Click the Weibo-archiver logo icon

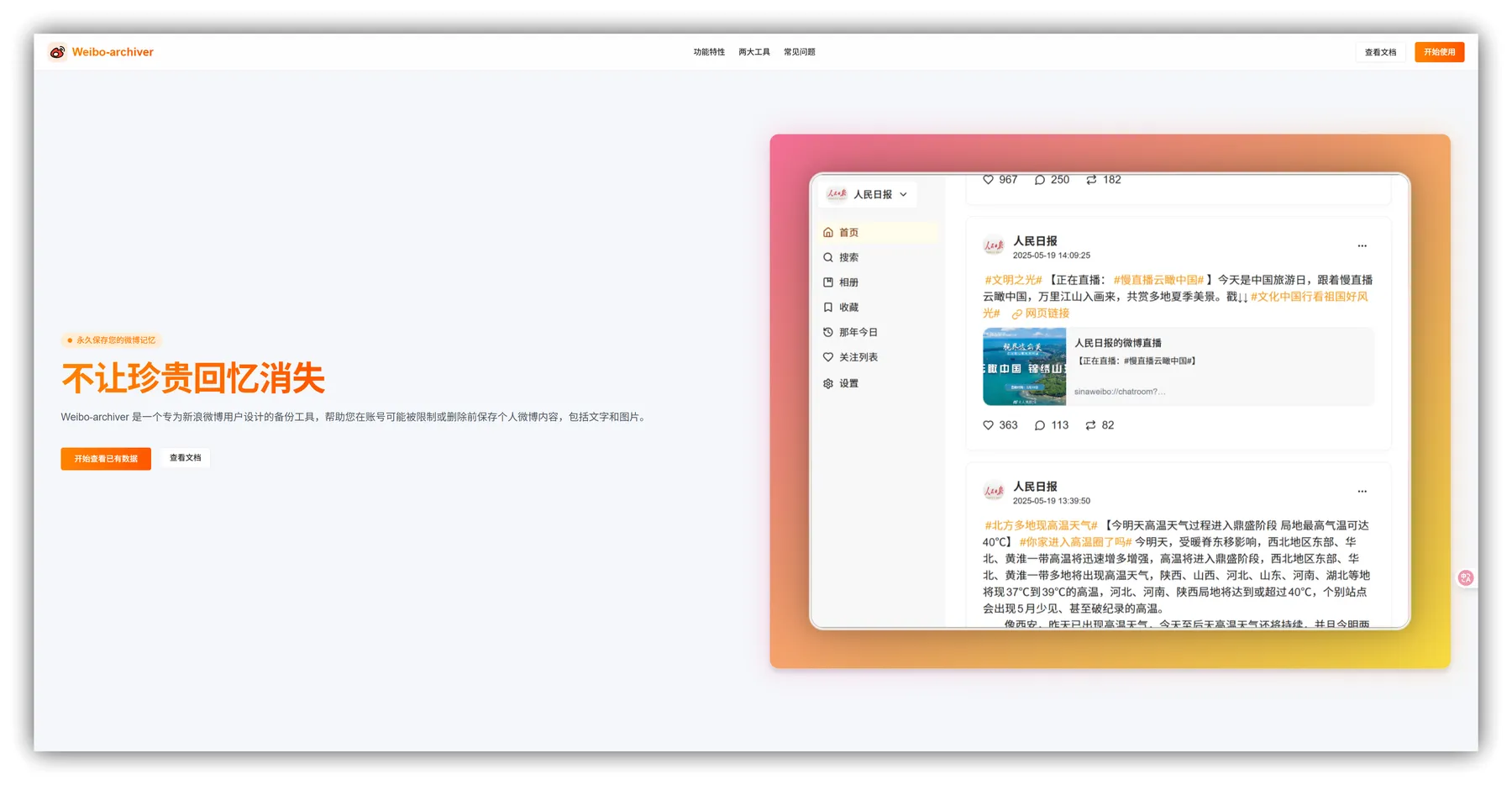click(x=56, y=51)
